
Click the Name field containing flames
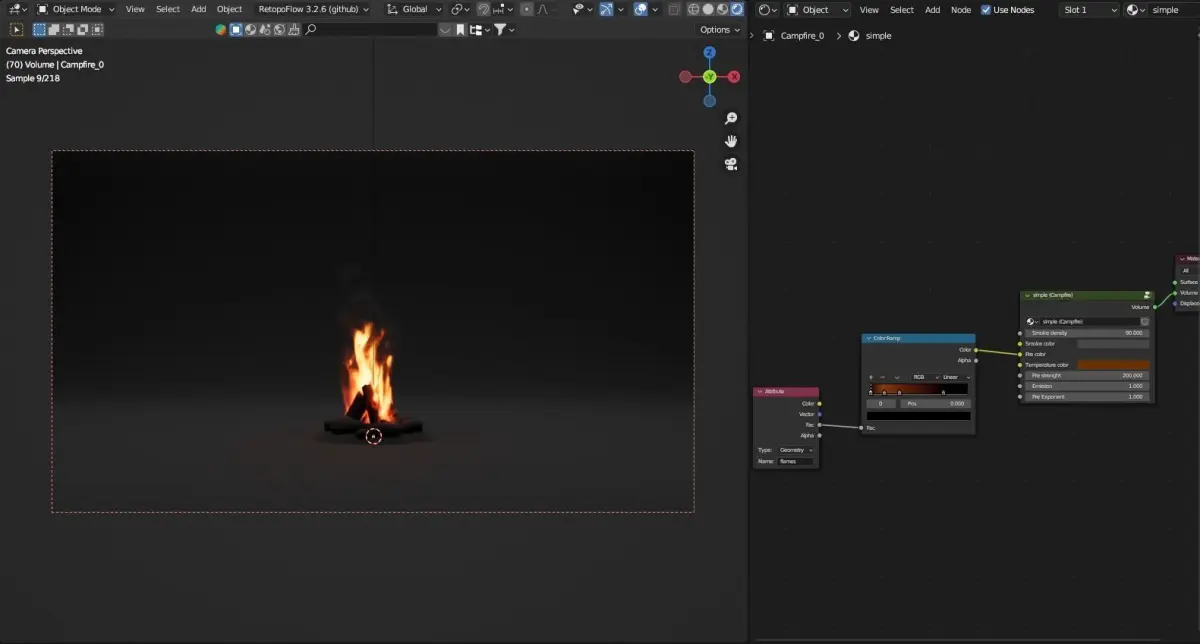(x=796, y=461)
